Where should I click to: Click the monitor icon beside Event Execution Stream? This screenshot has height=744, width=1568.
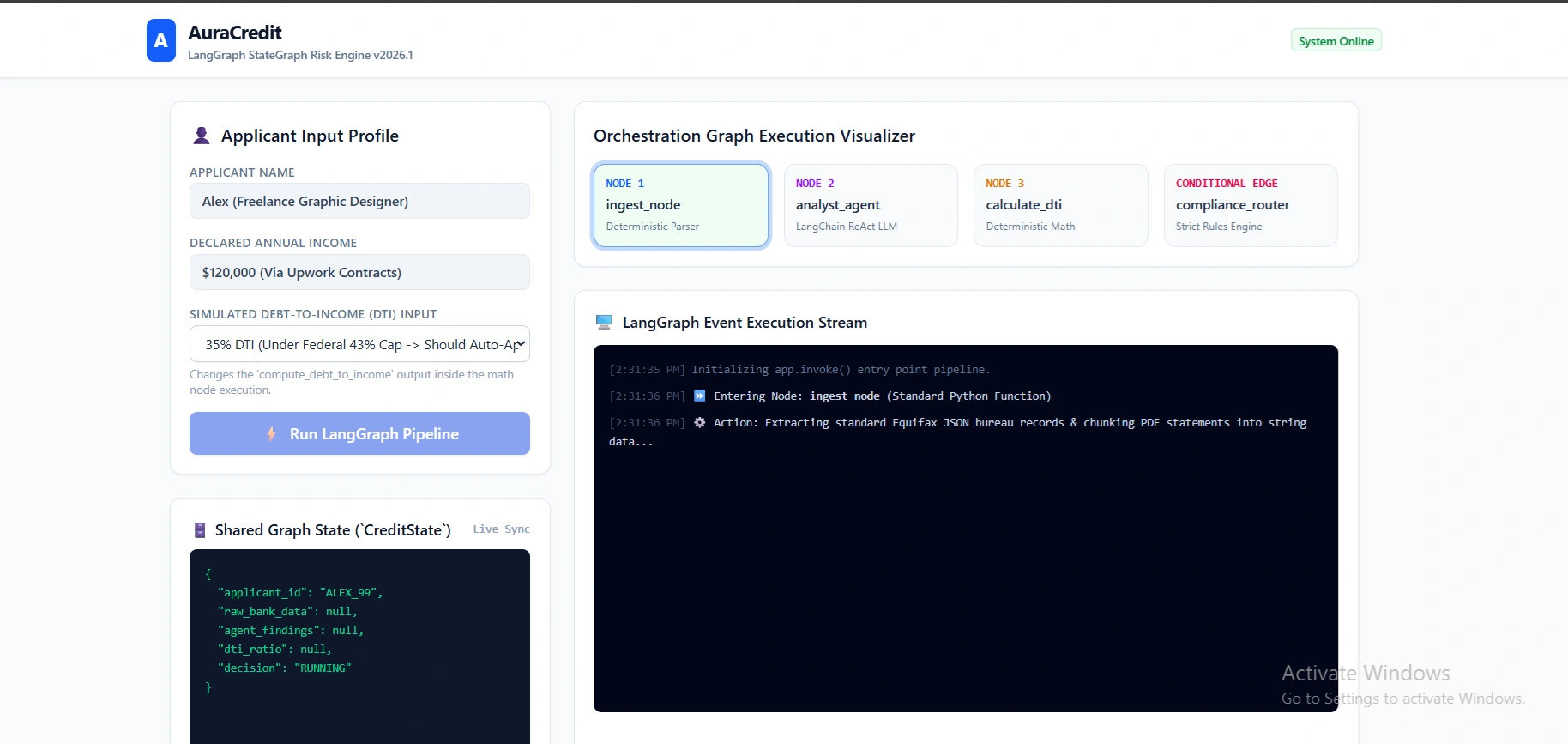click(x=604, y=323)
